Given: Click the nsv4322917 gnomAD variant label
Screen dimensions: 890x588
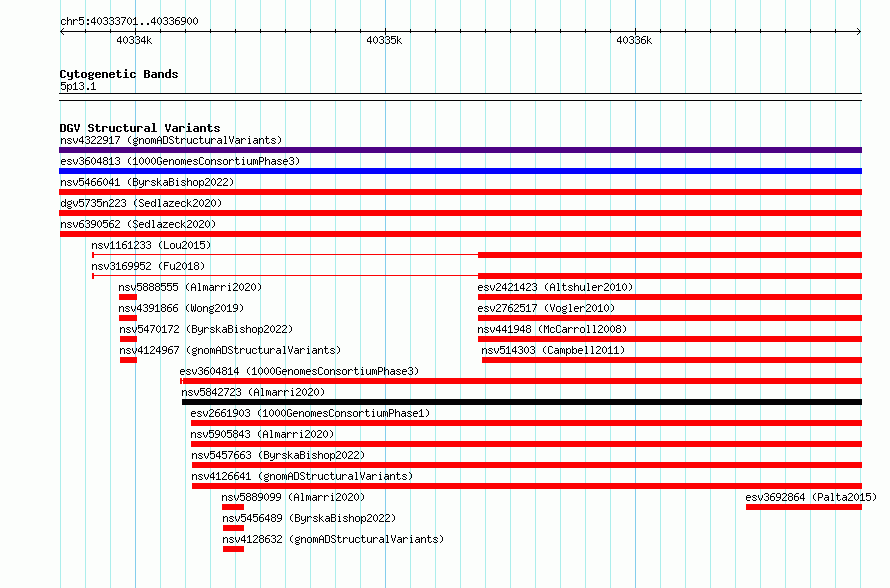Looking at the screenshot, I should 171,140.
